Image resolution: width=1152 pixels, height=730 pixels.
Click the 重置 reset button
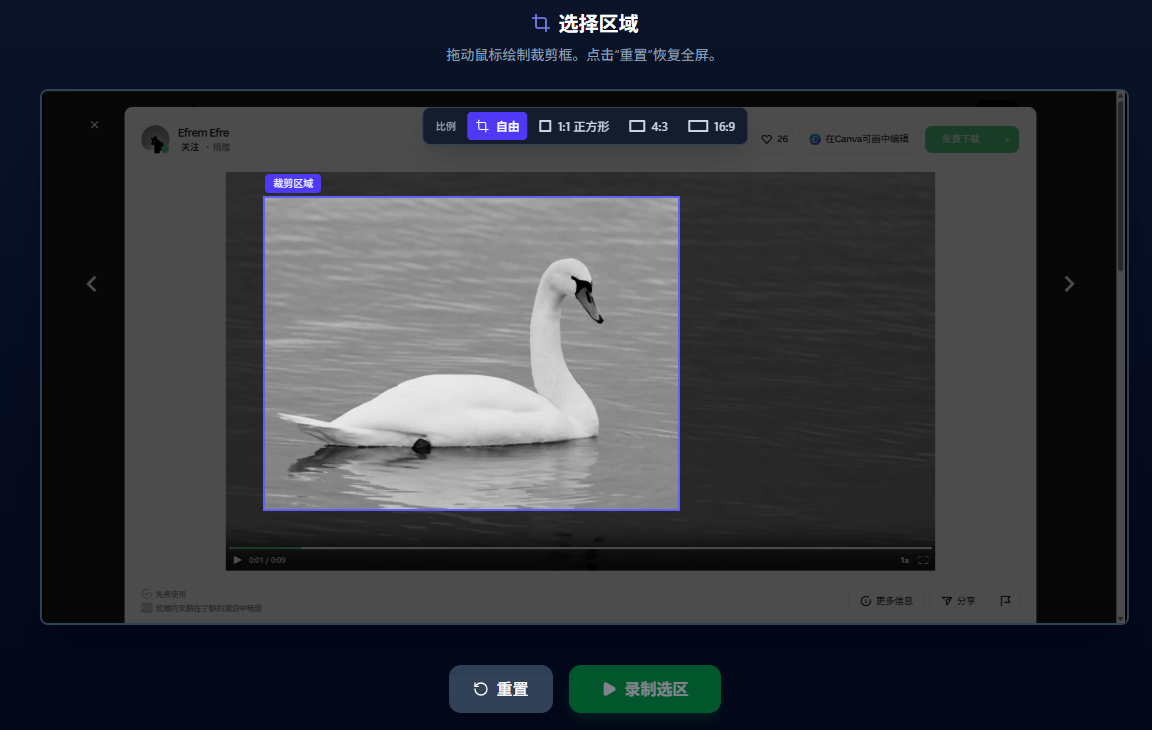click(501, 689)
